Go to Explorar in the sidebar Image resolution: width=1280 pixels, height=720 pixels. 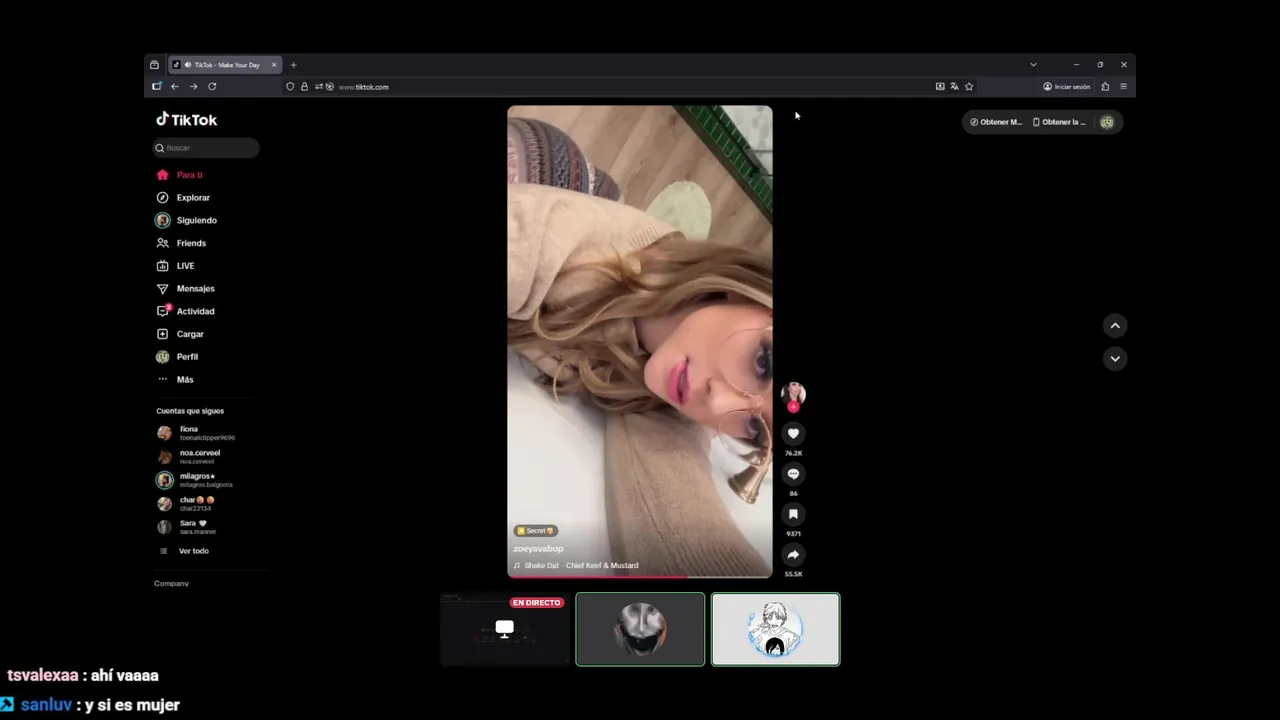[193, 198]
